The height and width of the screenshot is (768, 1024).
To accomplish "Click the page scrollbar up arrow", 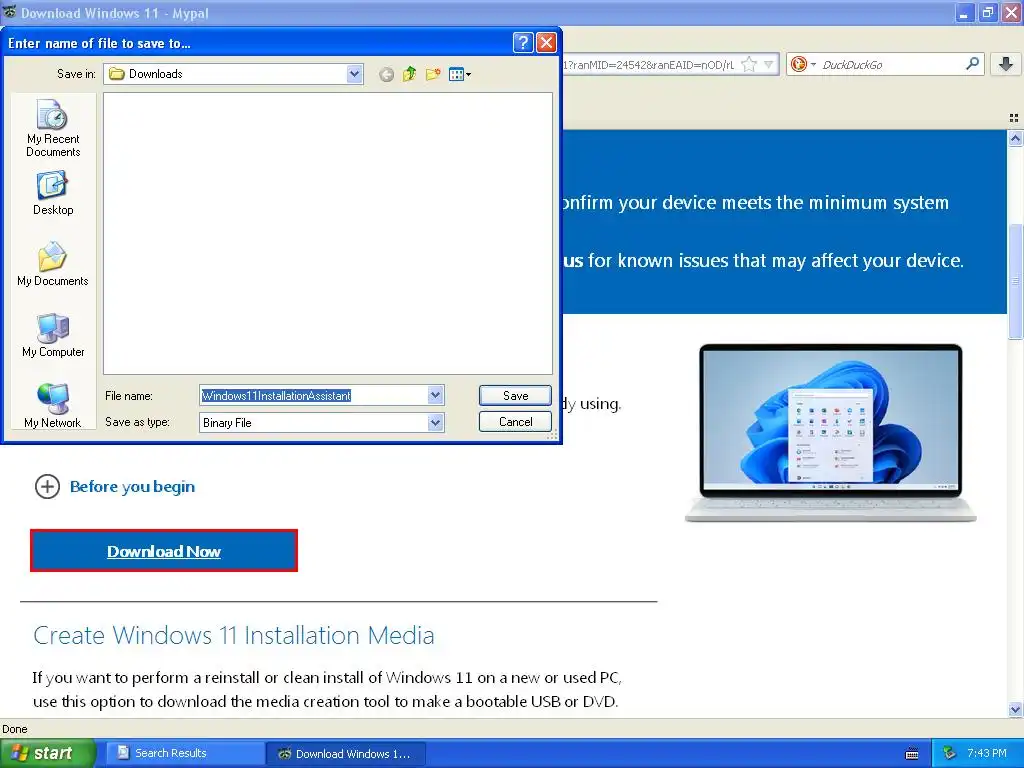I will tap(1015, 138).
